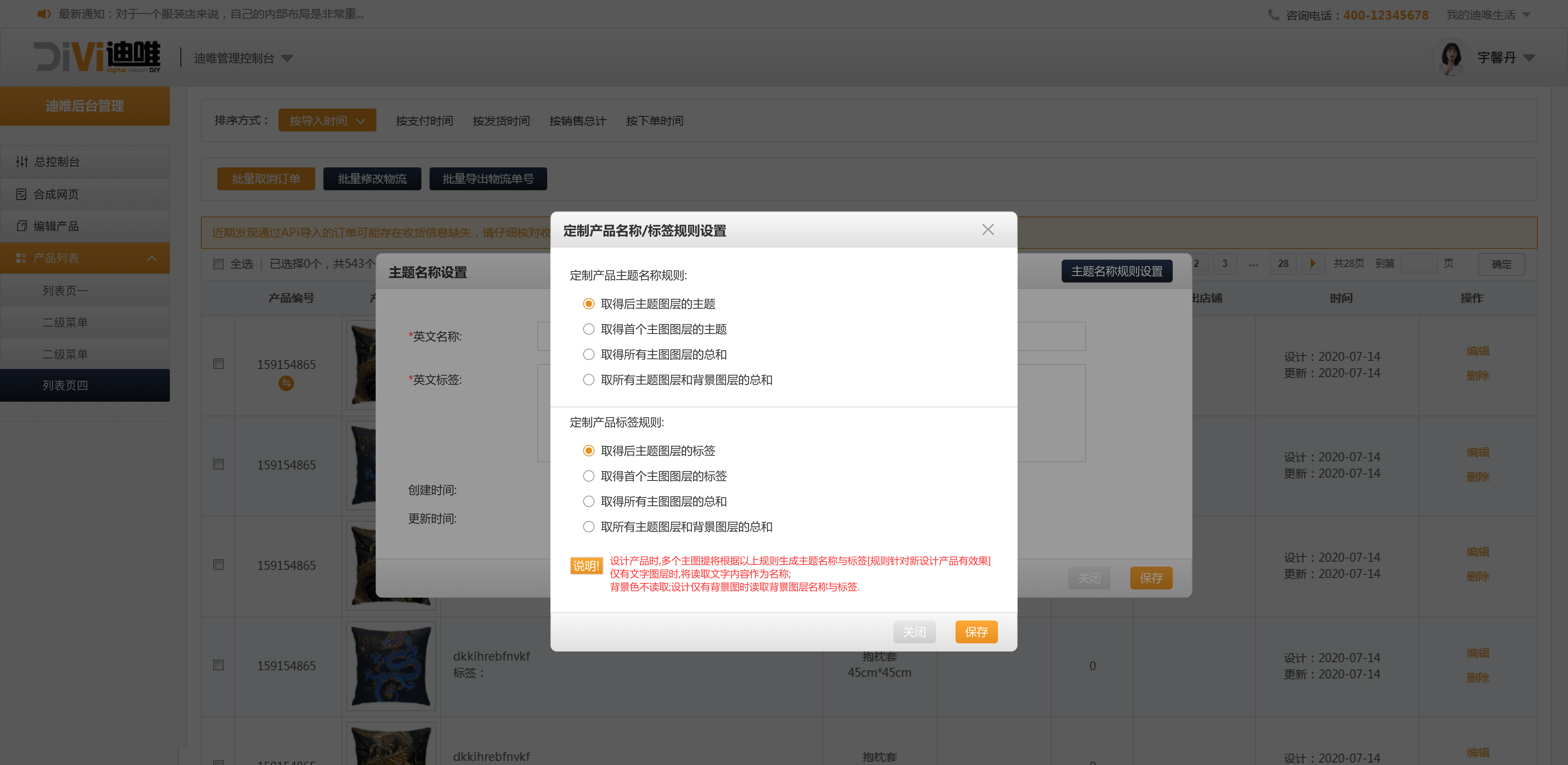Click the 总控制台 sliders icon

22,161
